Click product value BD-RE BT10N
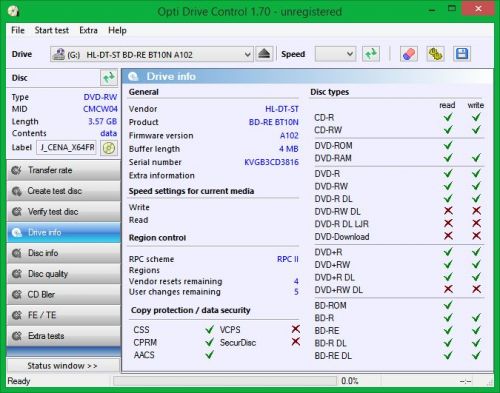 click(x=273, y=122)
